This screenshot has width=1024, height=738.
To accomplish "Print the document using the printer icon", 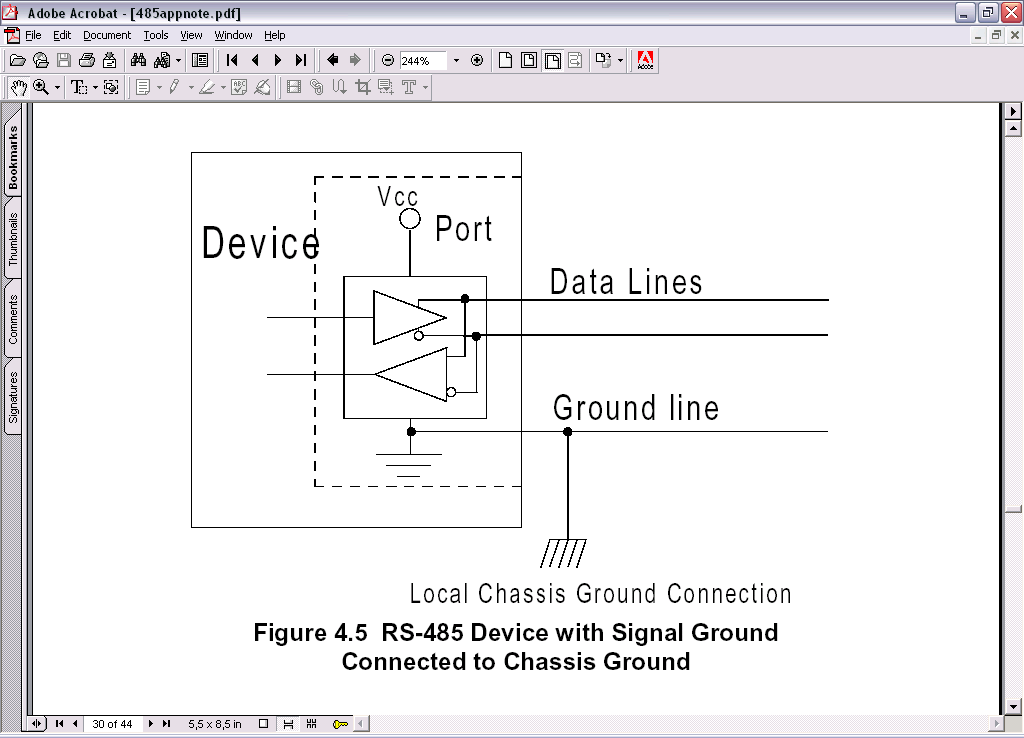I will pyautogui.click(x=87, y=60).
